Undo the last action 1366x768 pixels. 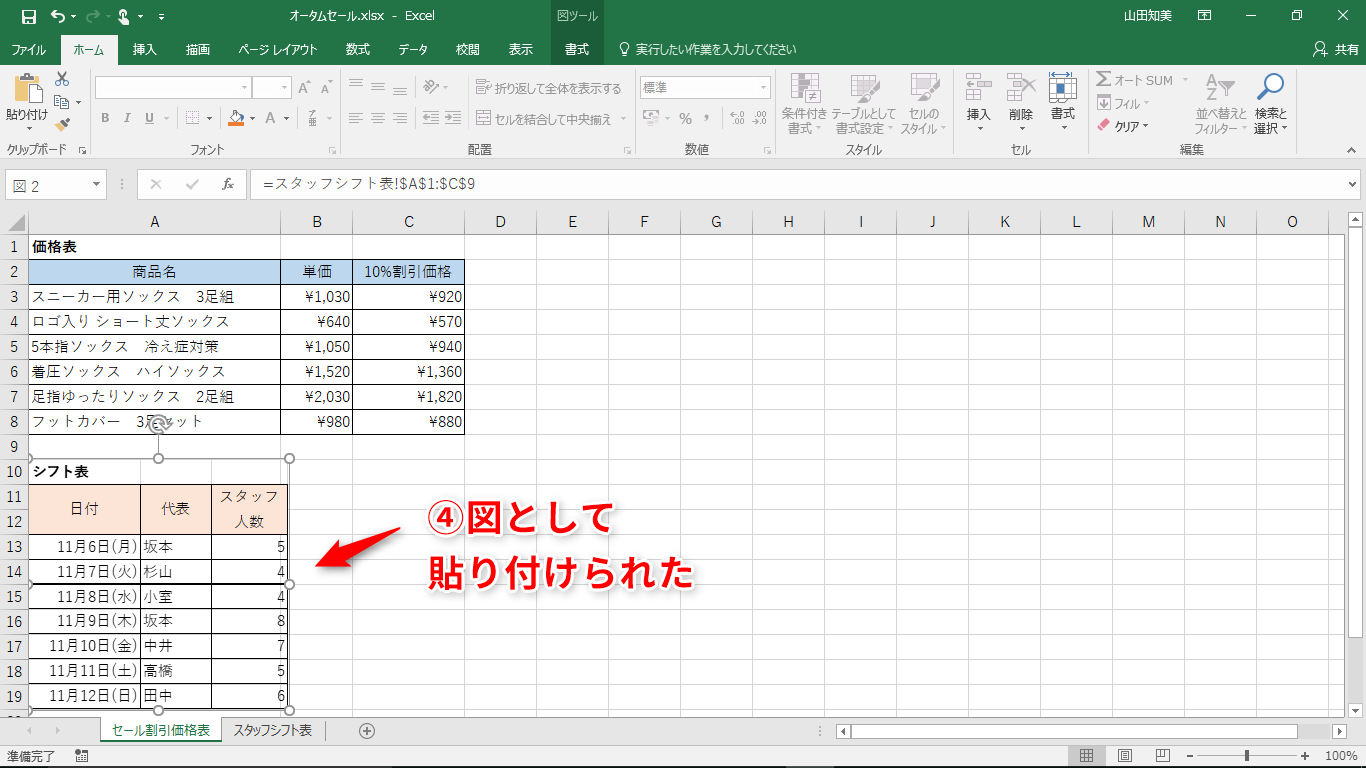58,16
